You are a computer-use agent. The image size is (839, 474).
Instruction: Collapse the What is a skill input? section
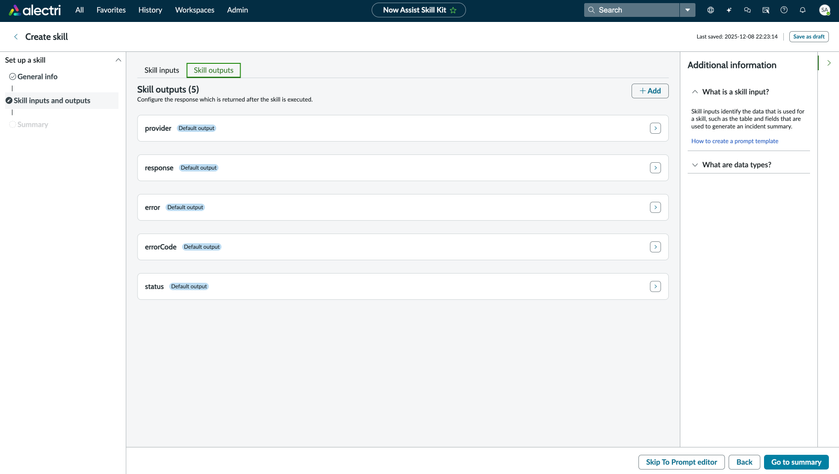coord(695,92)
